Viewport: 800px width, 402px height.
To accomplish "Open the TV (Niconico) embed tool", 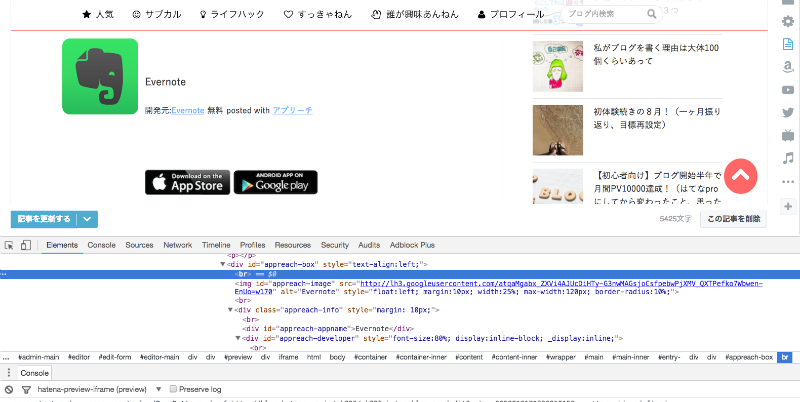I will click(x=788, y=136).
